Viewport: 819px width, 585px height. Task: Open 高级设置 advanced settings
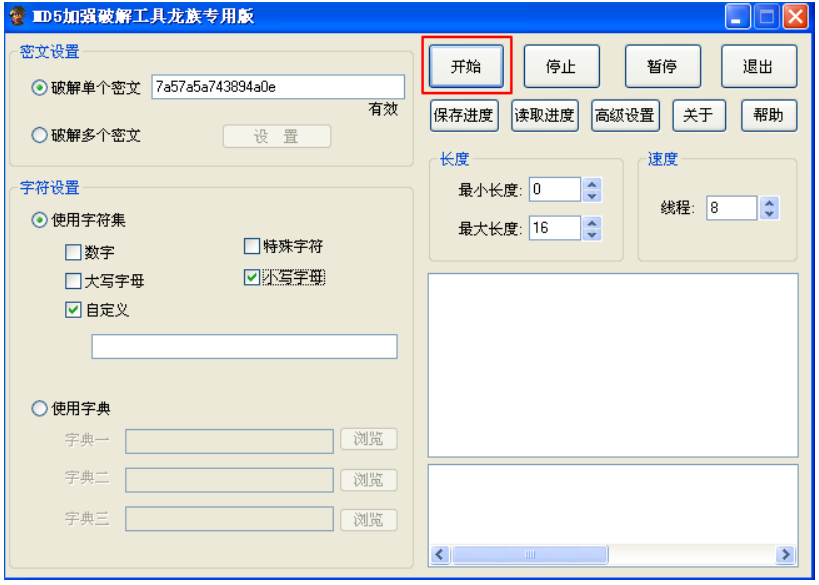[x=628, y=115]
